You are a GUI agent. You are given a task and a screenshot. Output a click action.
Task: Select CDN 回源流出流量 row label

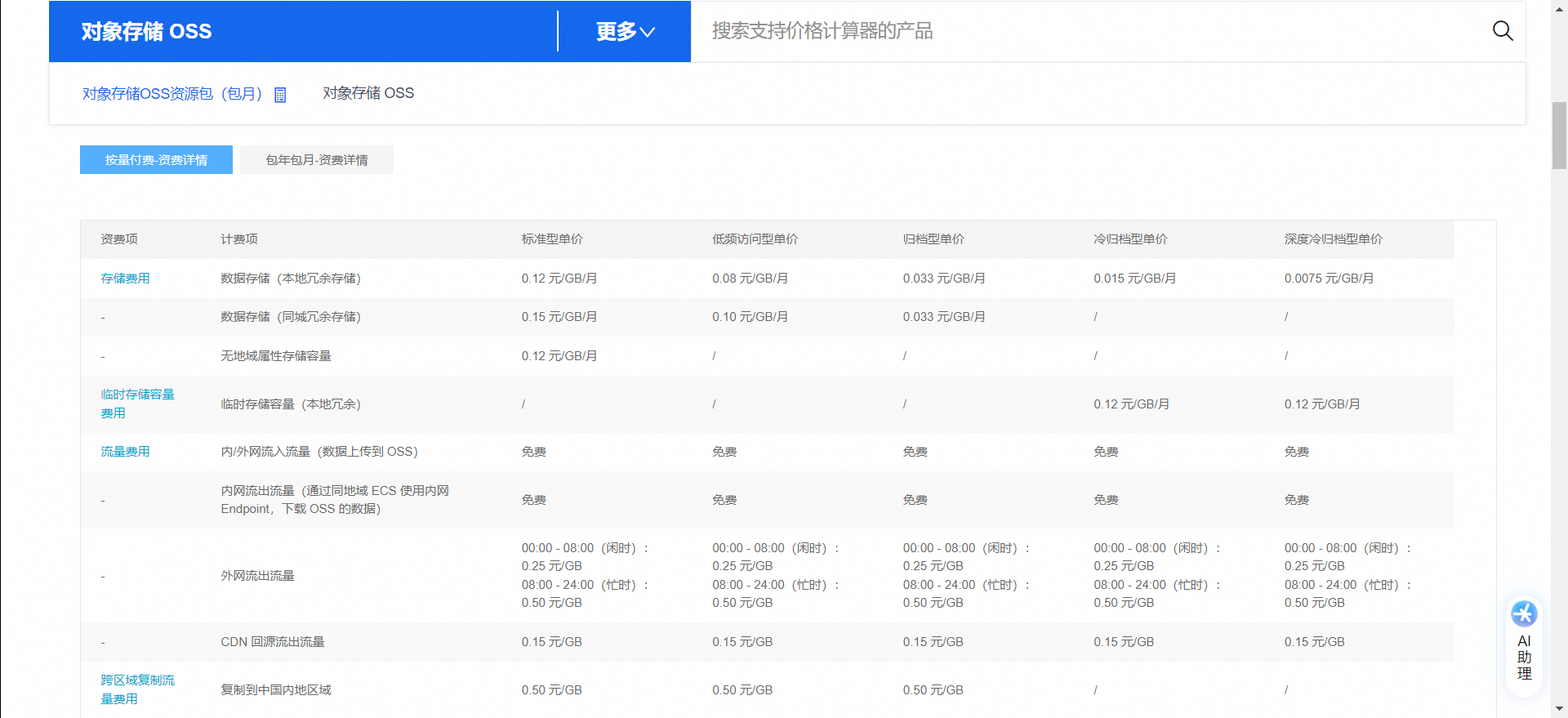[273, 642]
